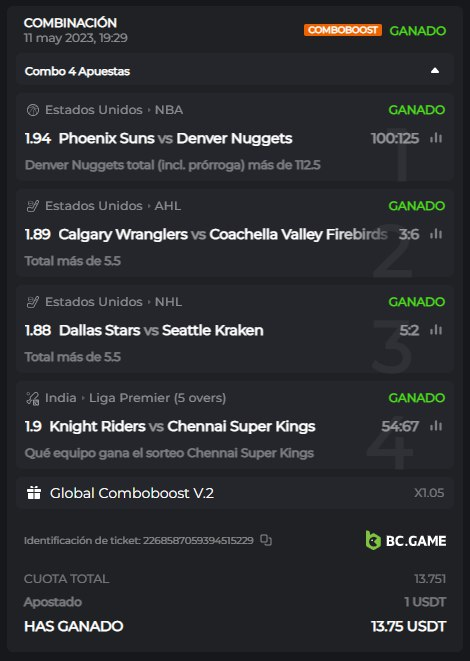Click the NBA league breadcrumb

click(169, 110)
